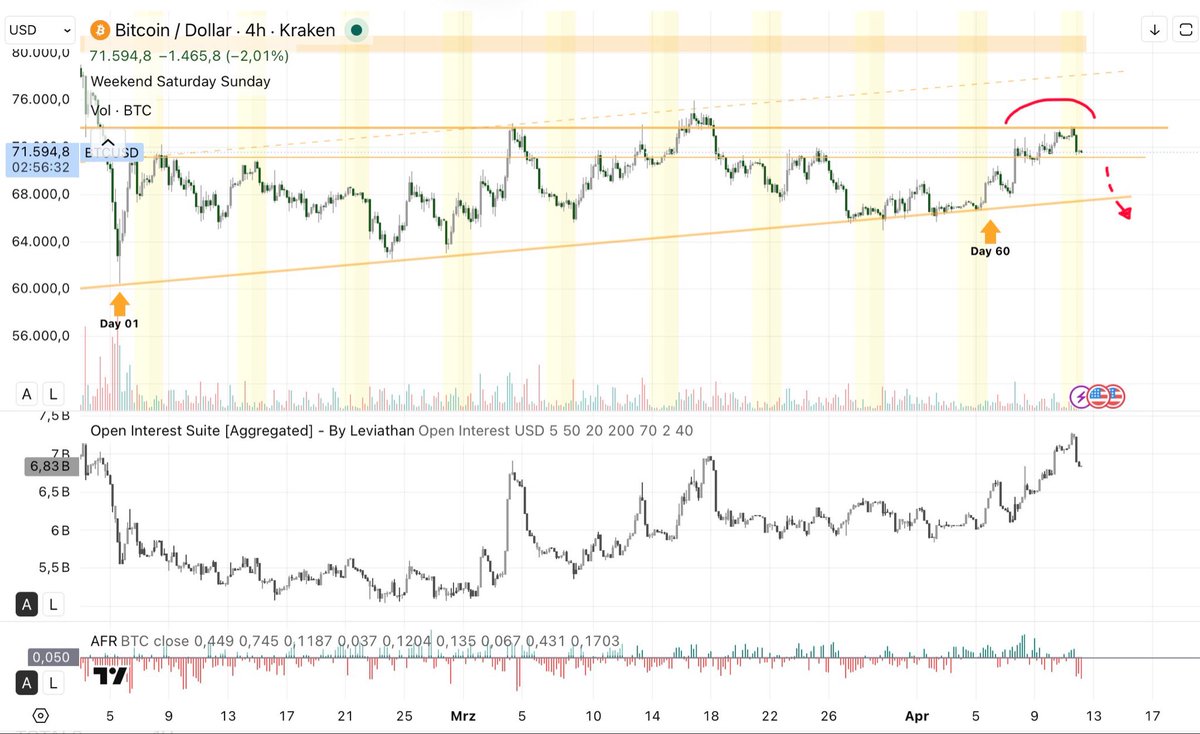The width and height of the screenshot is (1200, 734).
Task: Click the Open Interest Suite indicator title
Action: [x=250, y=431]
